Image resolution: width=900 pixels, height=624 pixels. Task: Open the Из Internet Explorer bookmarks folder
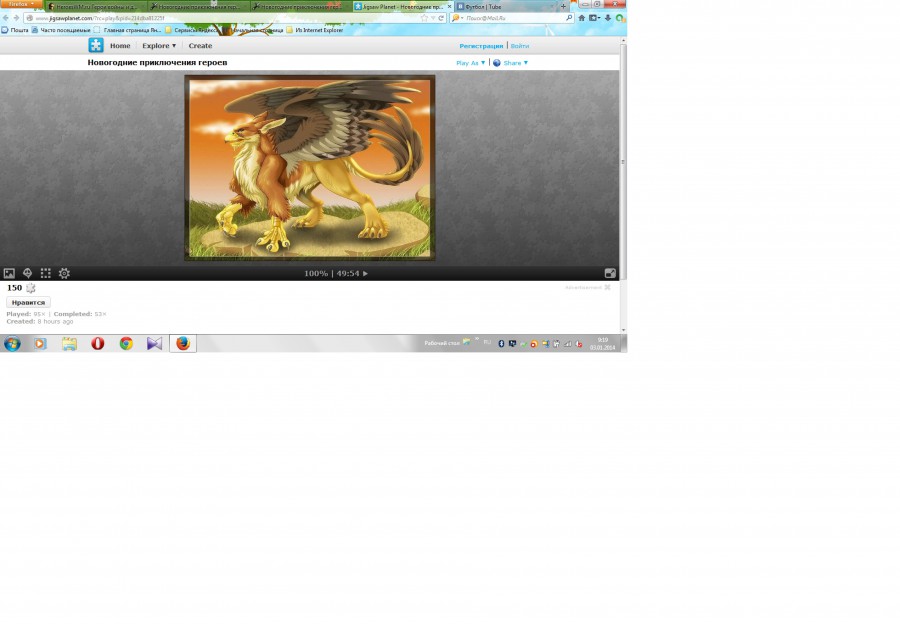click(x=315, y=30)
